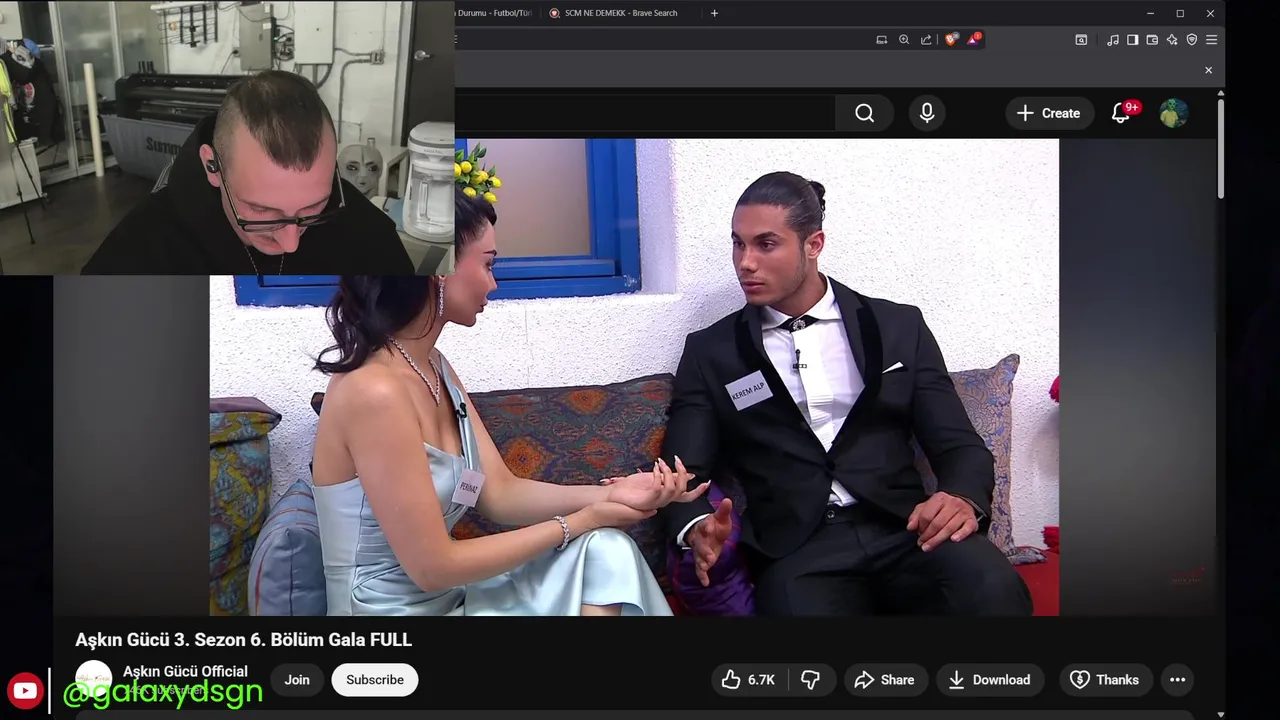Image resolution: width=1280 pixels, height=720 pixels.
Task: Open the more actions three-dot menu
Action: tap(1178, 680)
